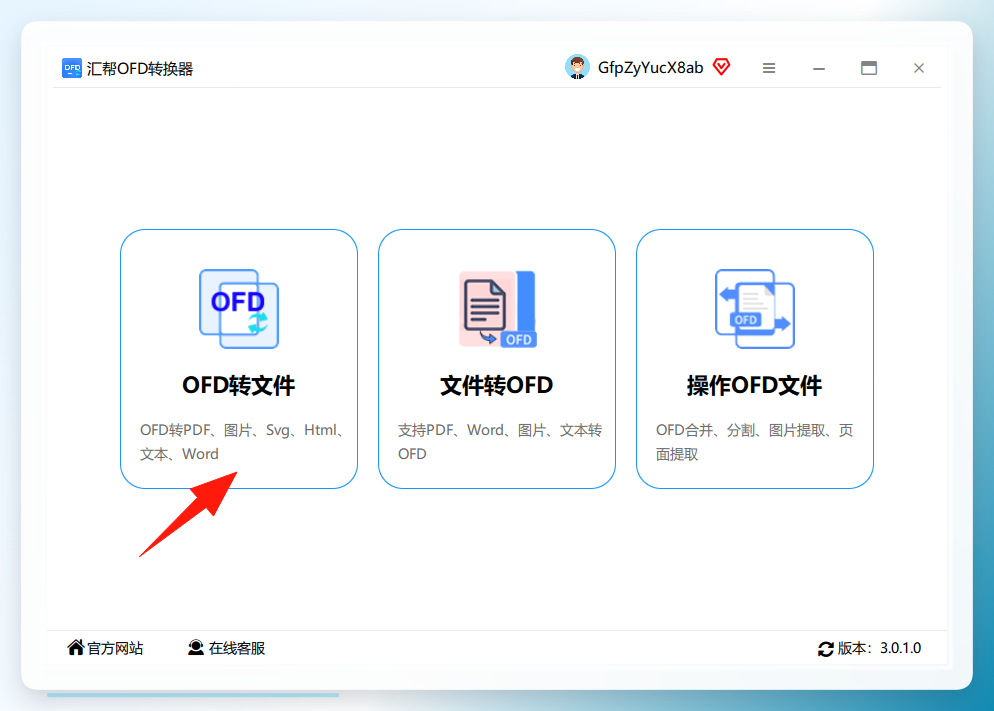Minimize the application window
The height and width of the screenshot is (711, 994).
819,68
